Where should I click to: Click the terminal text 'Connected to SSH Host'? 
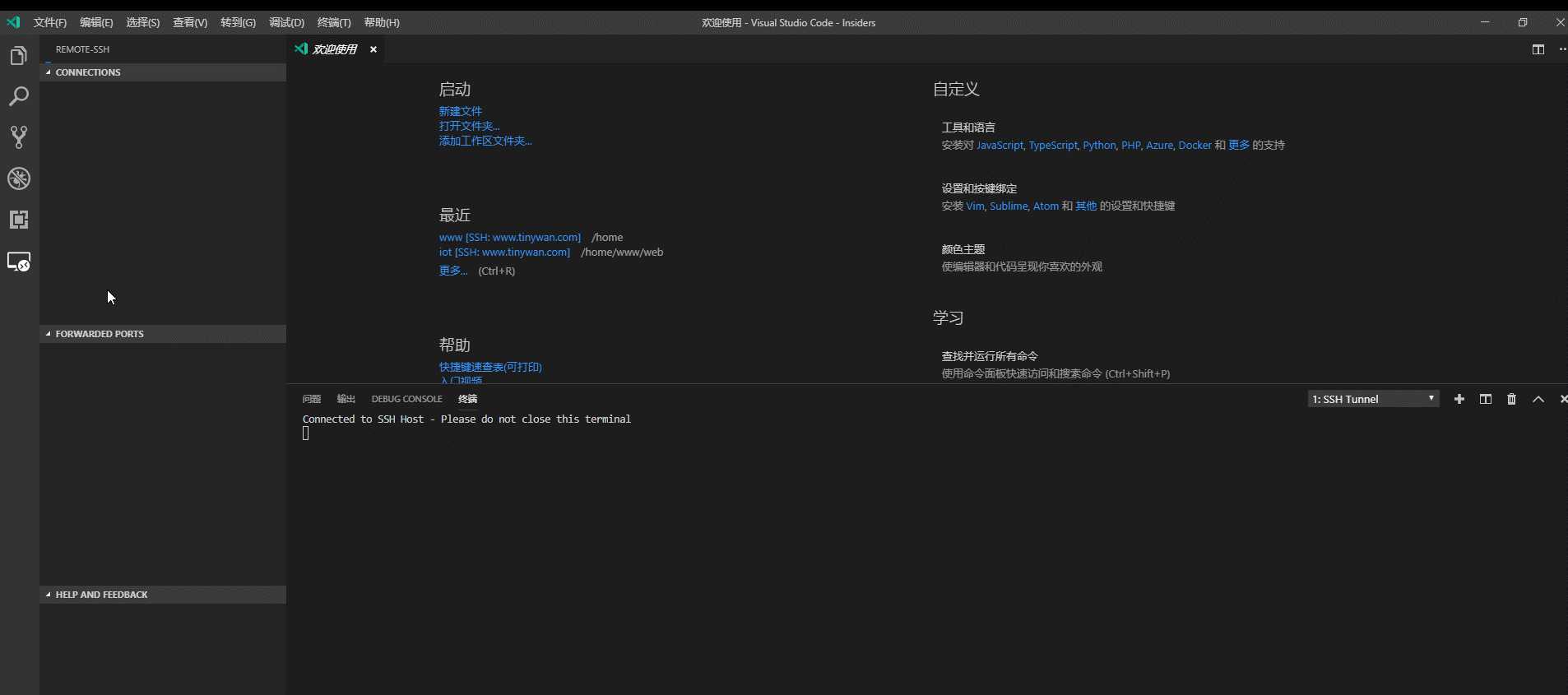tap(363, 419)
